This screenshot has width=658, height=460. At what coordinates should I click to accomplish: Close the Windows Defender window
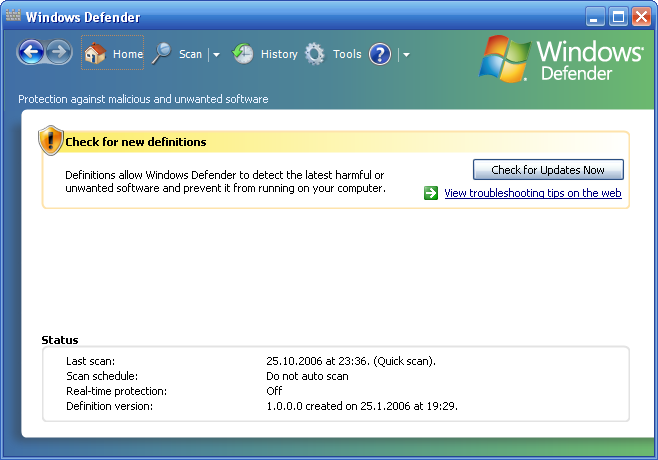pyautogui.click(x=642, y=17)
